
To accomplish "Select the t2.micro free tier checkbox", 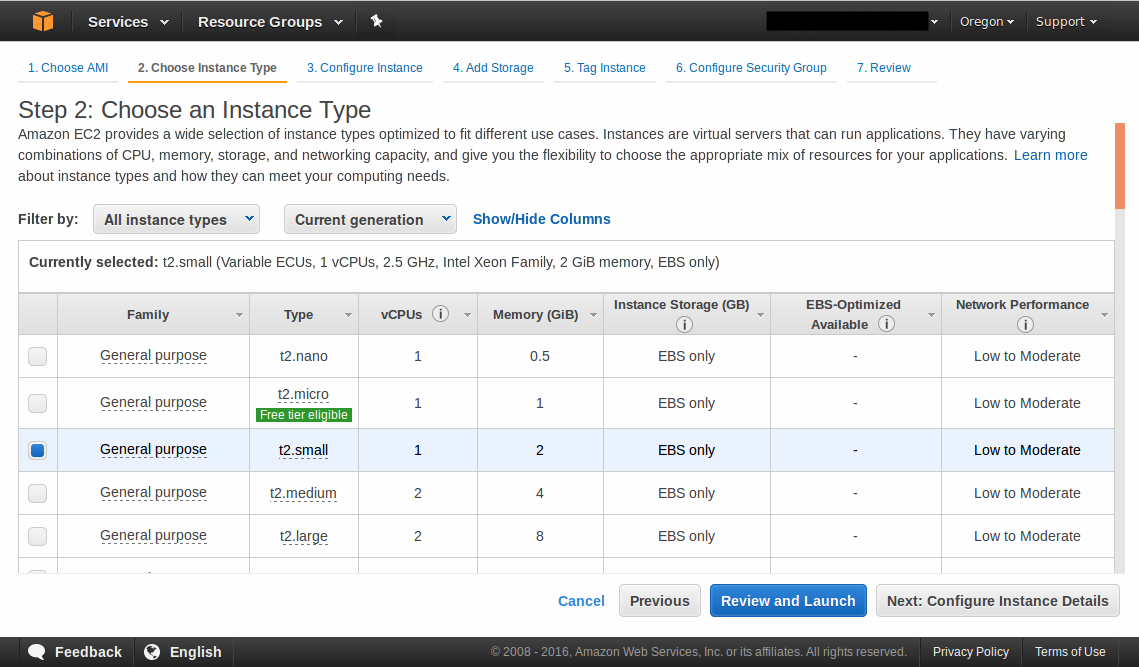I will click(x=37, y=403).
